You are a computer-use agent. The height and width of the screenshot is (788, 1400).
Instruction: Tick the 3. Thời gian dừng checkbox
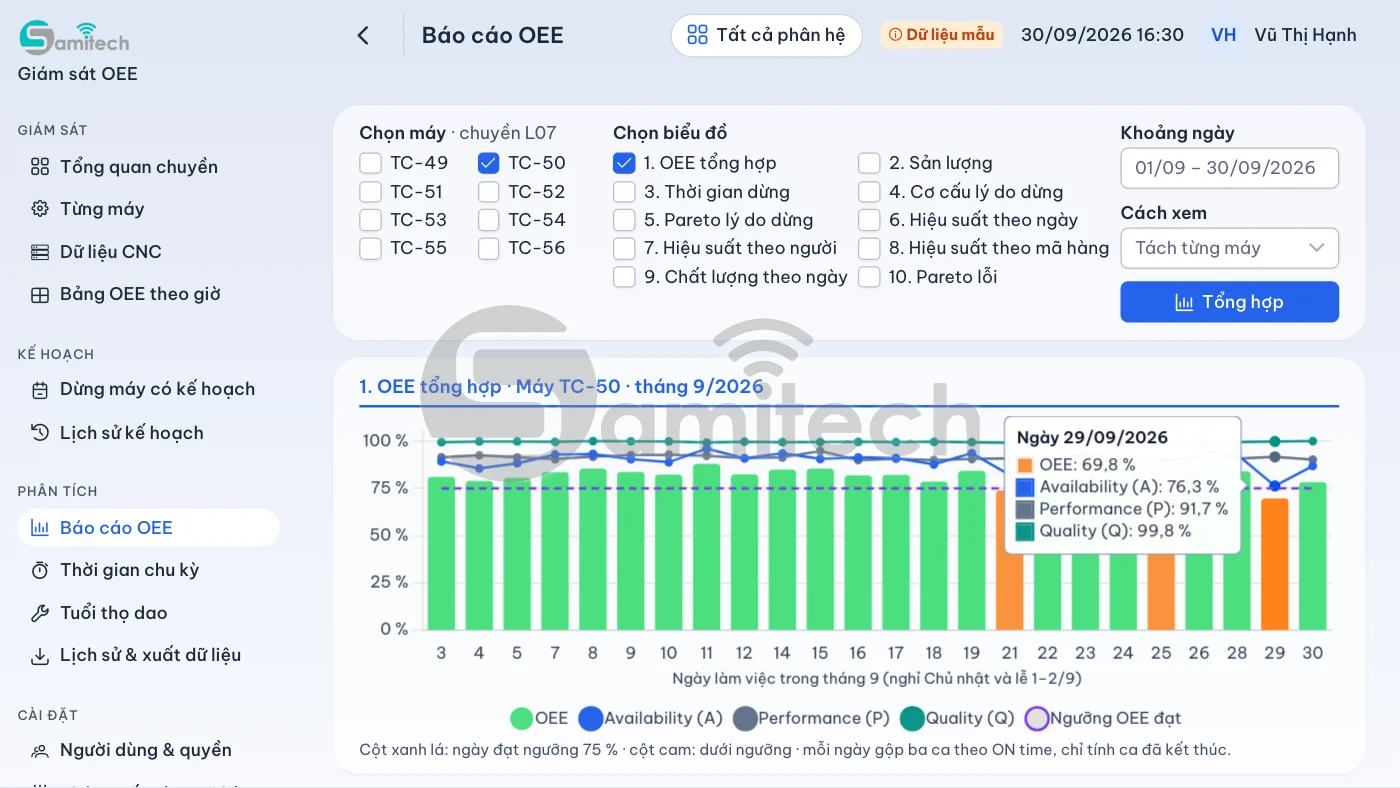pyautogui.click(x=624, y=192)
